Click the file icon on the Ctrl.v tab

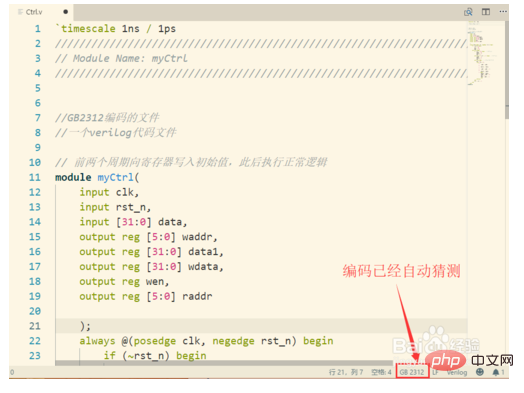point(20,12)
